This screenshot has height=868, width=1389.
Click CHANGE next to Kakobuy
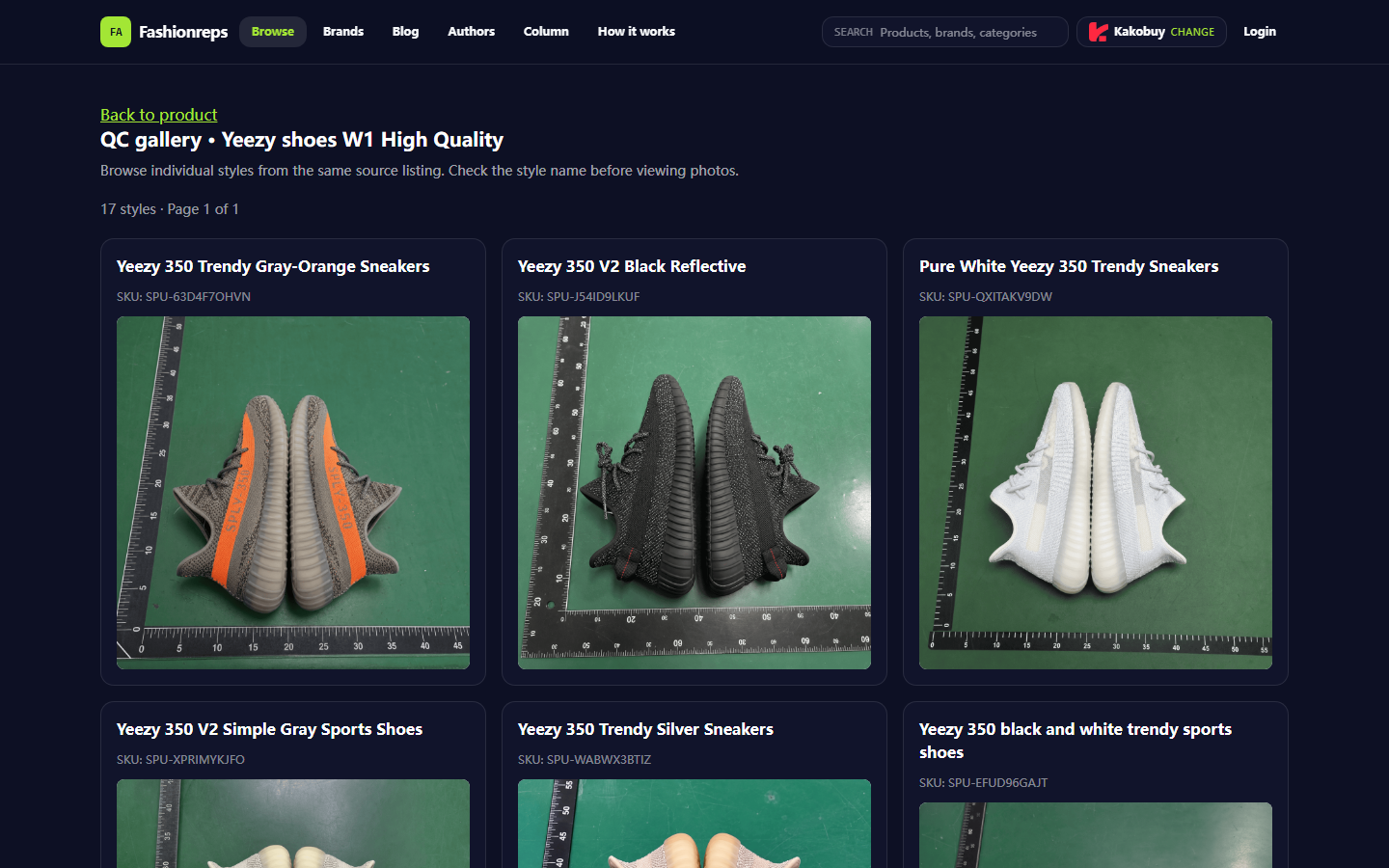coord(1192,32)
